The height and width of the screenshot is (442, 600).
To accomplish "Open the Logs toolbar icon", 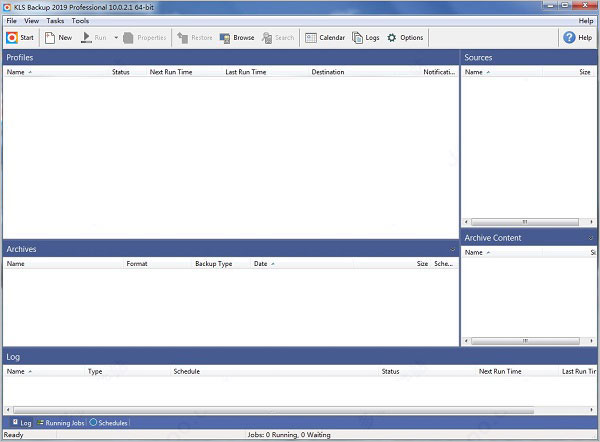I will (357, 38).
